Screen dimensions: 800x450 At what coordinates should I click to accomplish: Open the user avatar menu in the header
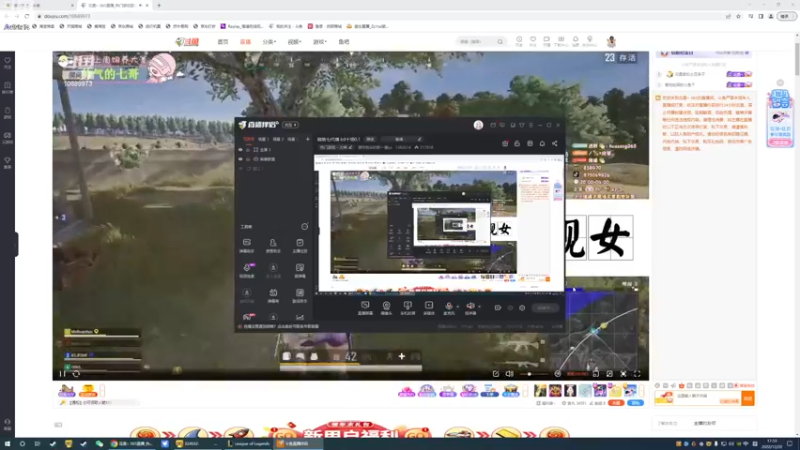(611, 41)
